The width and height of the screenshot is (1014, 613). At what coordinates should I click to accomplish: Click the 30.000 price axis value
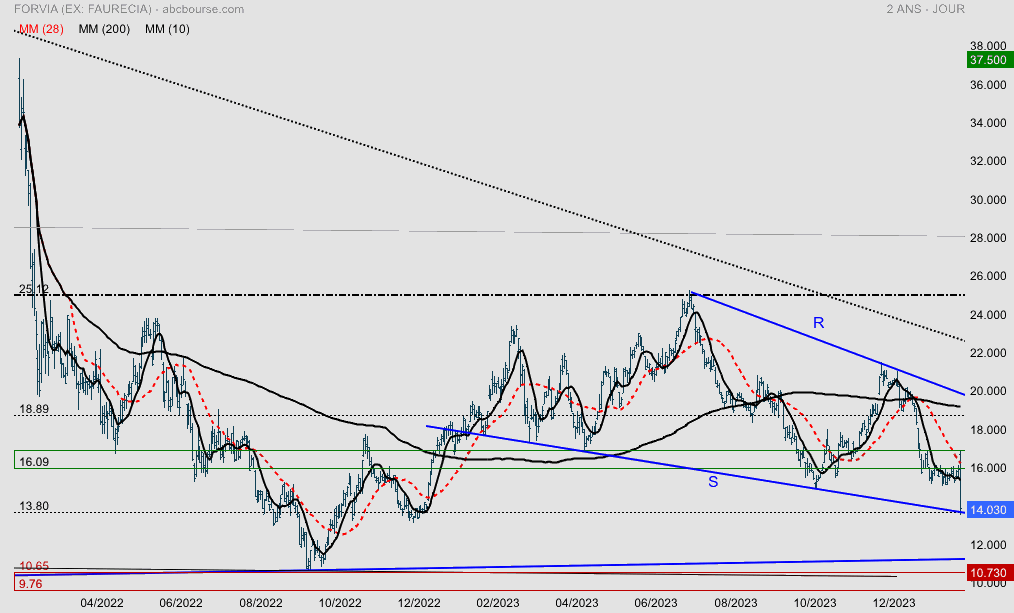988,200
